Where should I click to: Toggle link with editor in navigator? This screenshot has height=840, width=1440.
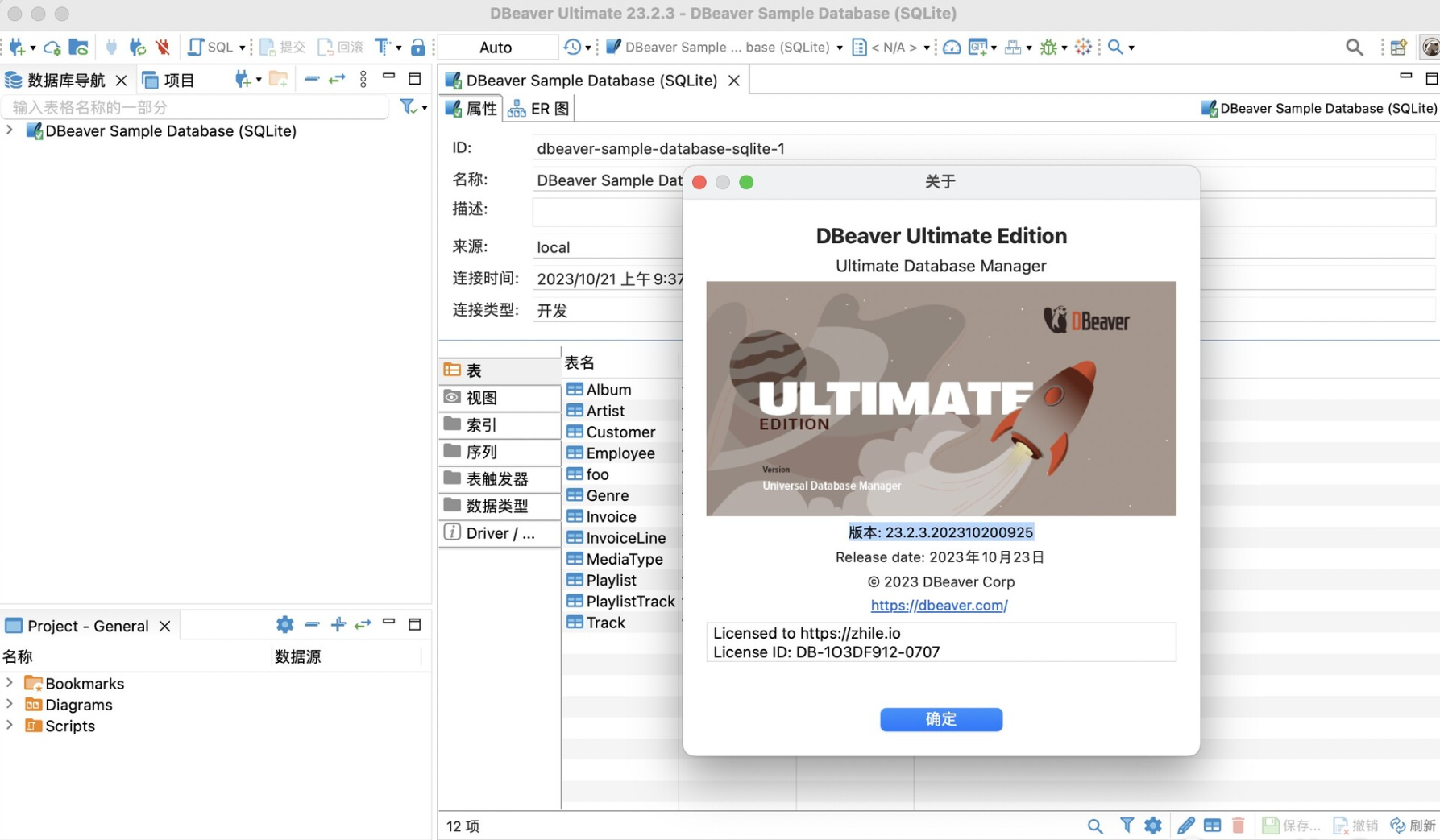point(337,79)
